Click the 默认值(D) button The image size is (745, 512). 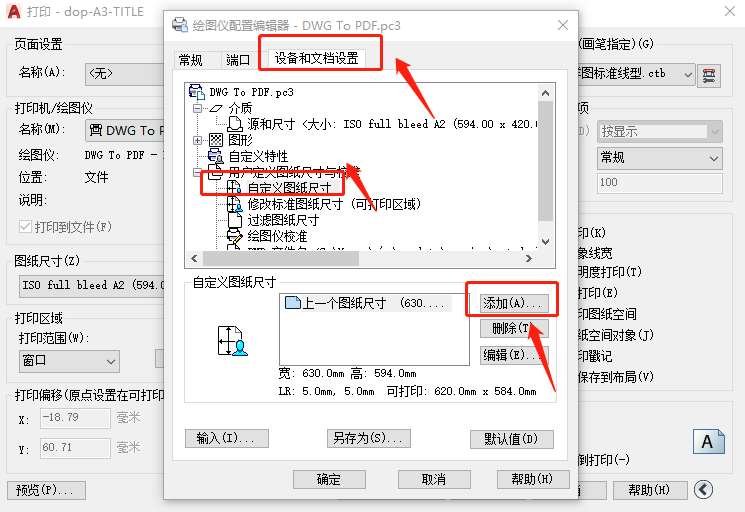(x=512, y=439)
